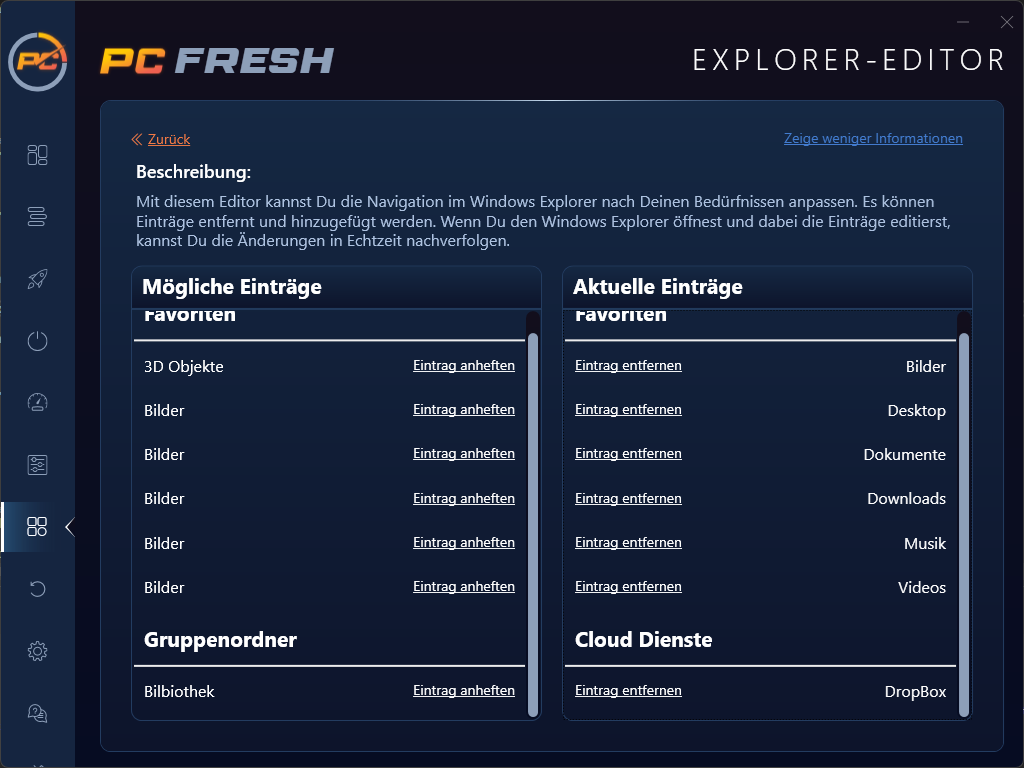
Task: Open the settings gear sidebar icon
Action: (x=37, y=651)
